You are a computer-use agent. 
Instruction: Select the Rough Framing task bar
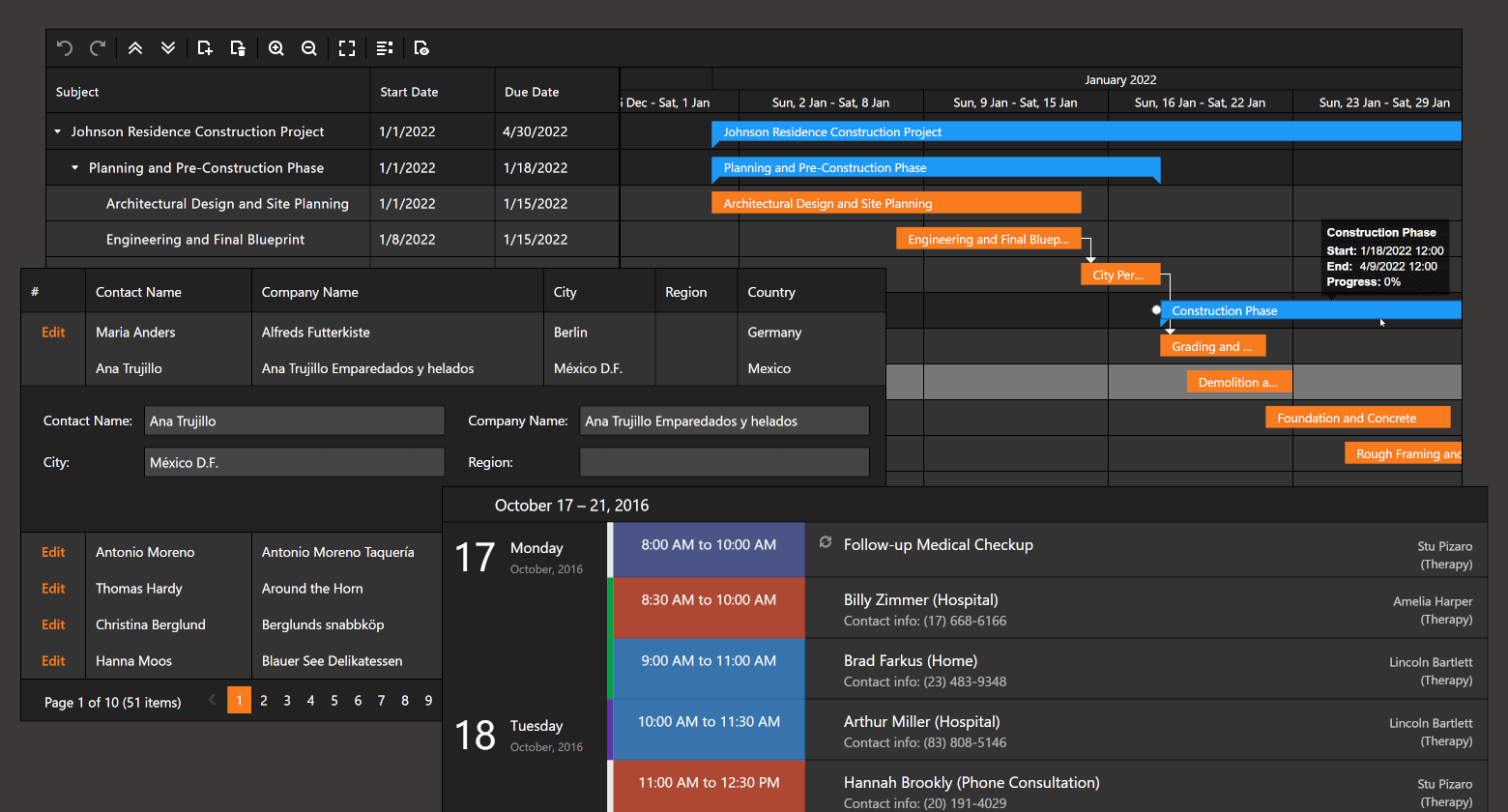pos(1404,453)
